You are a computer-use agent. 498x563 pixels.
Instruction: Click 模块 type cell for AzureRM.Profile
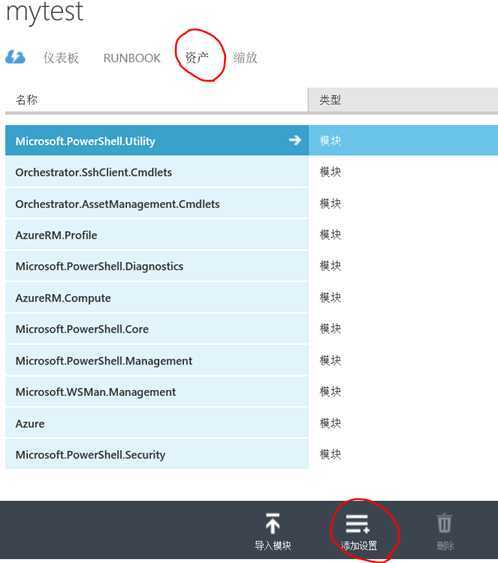point(330,234)
